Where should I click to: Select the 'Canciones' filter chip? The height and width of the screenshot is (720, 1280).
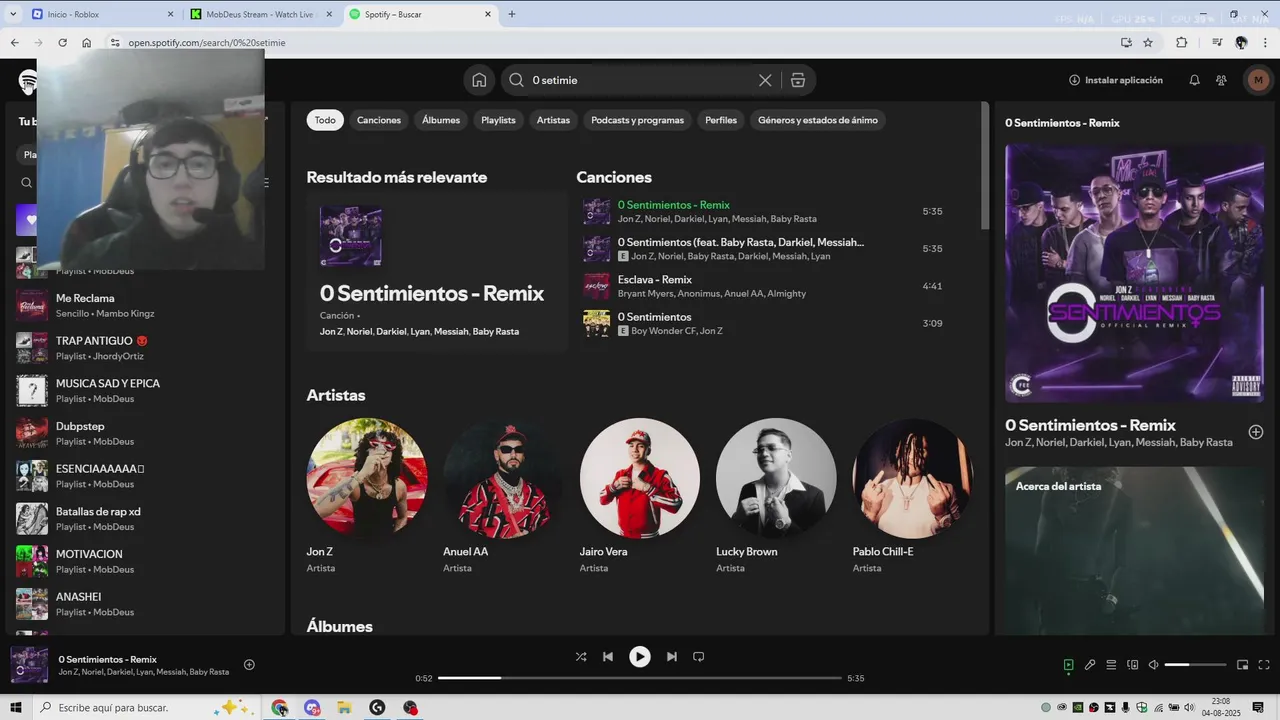[x=379, y=120]
